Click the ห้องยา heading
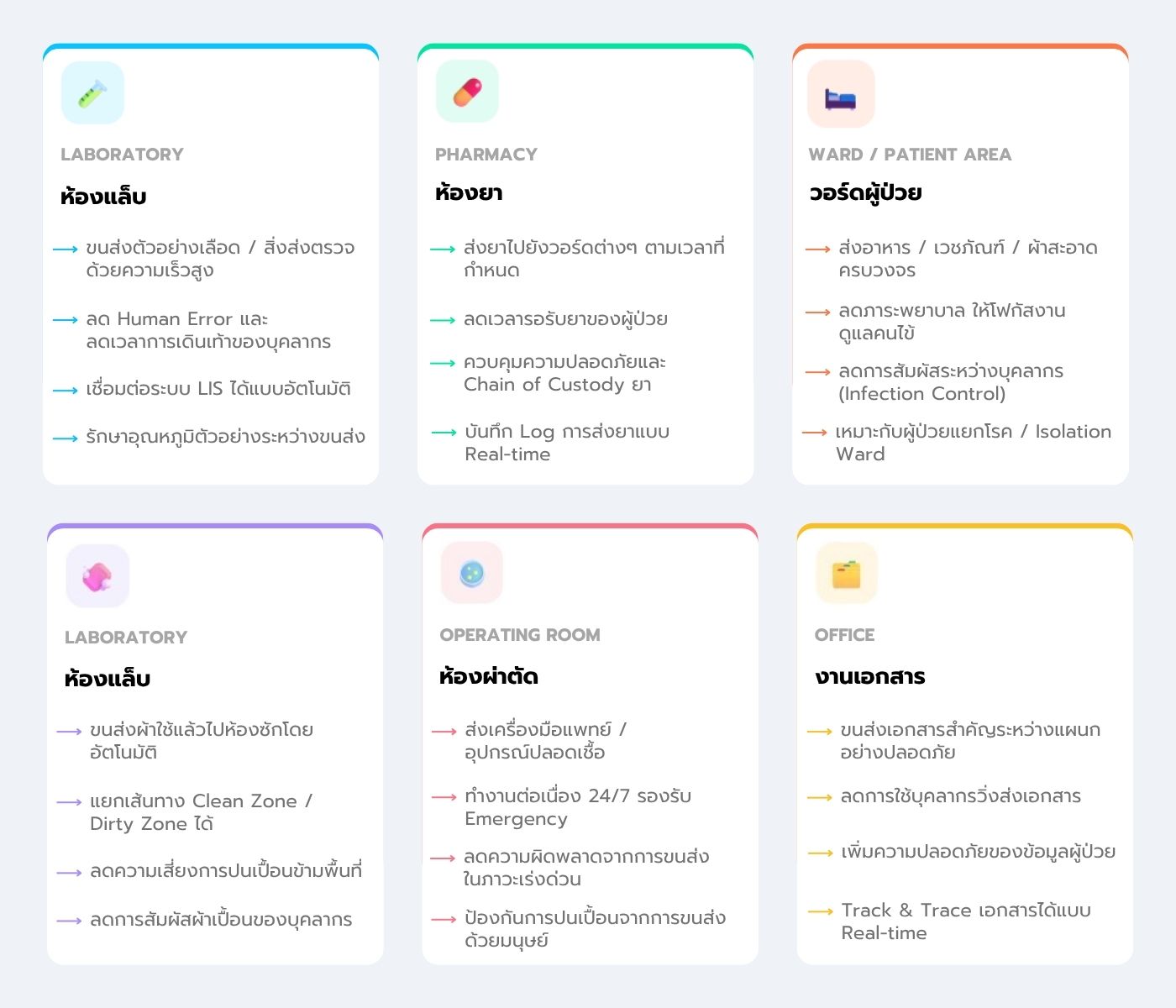1176x1008 pixels. point(469,193)
